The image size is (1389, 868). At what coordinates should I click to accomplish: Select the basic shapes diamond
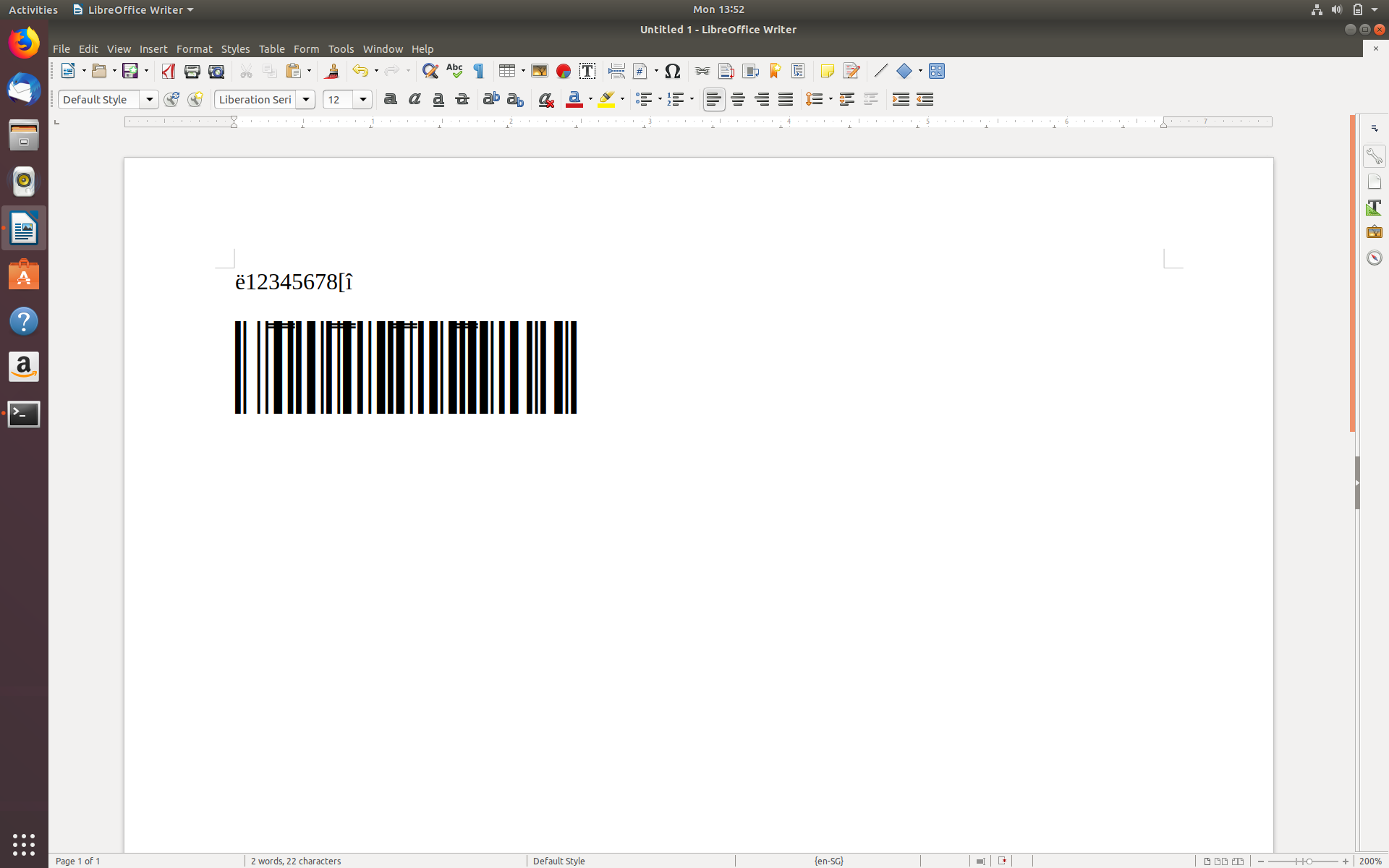pos(904,71)
